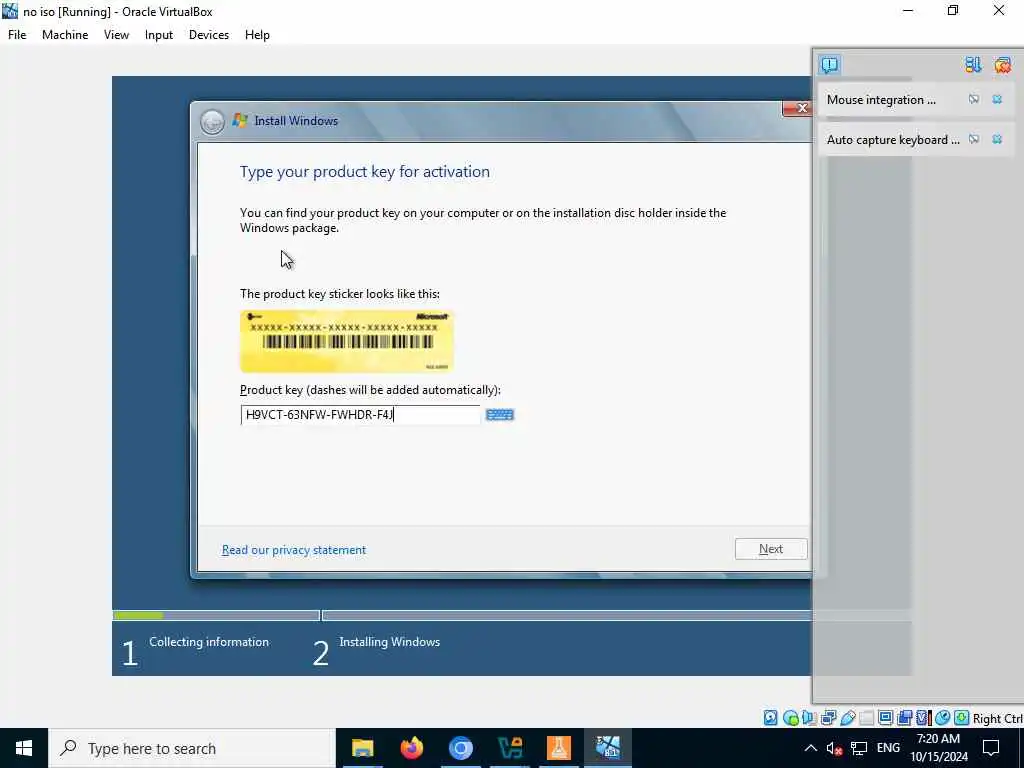Image resolution: width=1024 pixels, height=768 pixels.
Task: Open the Read our privacy statement link
Action: (294, 550)
